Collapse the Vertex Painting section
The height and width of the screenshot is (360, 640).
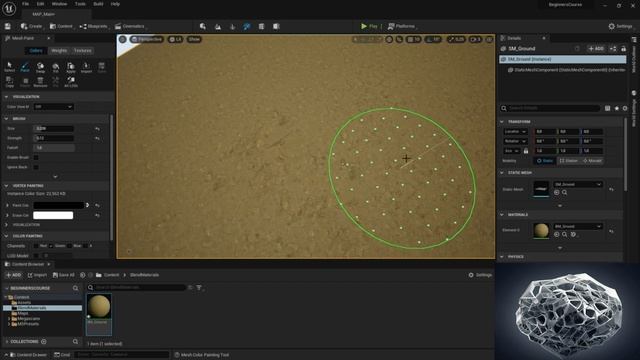6,186
